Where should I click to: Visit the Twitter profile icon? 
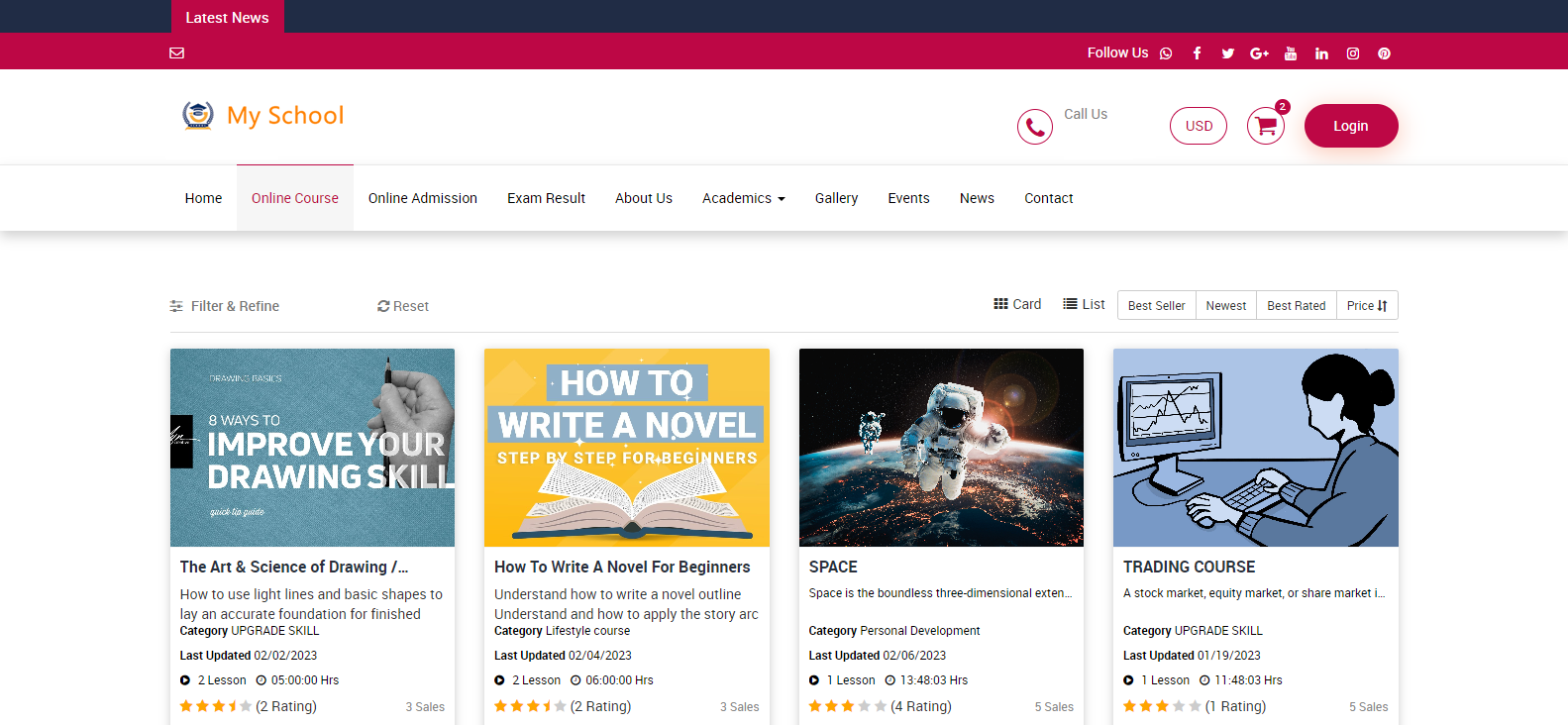coord(1227,53)
